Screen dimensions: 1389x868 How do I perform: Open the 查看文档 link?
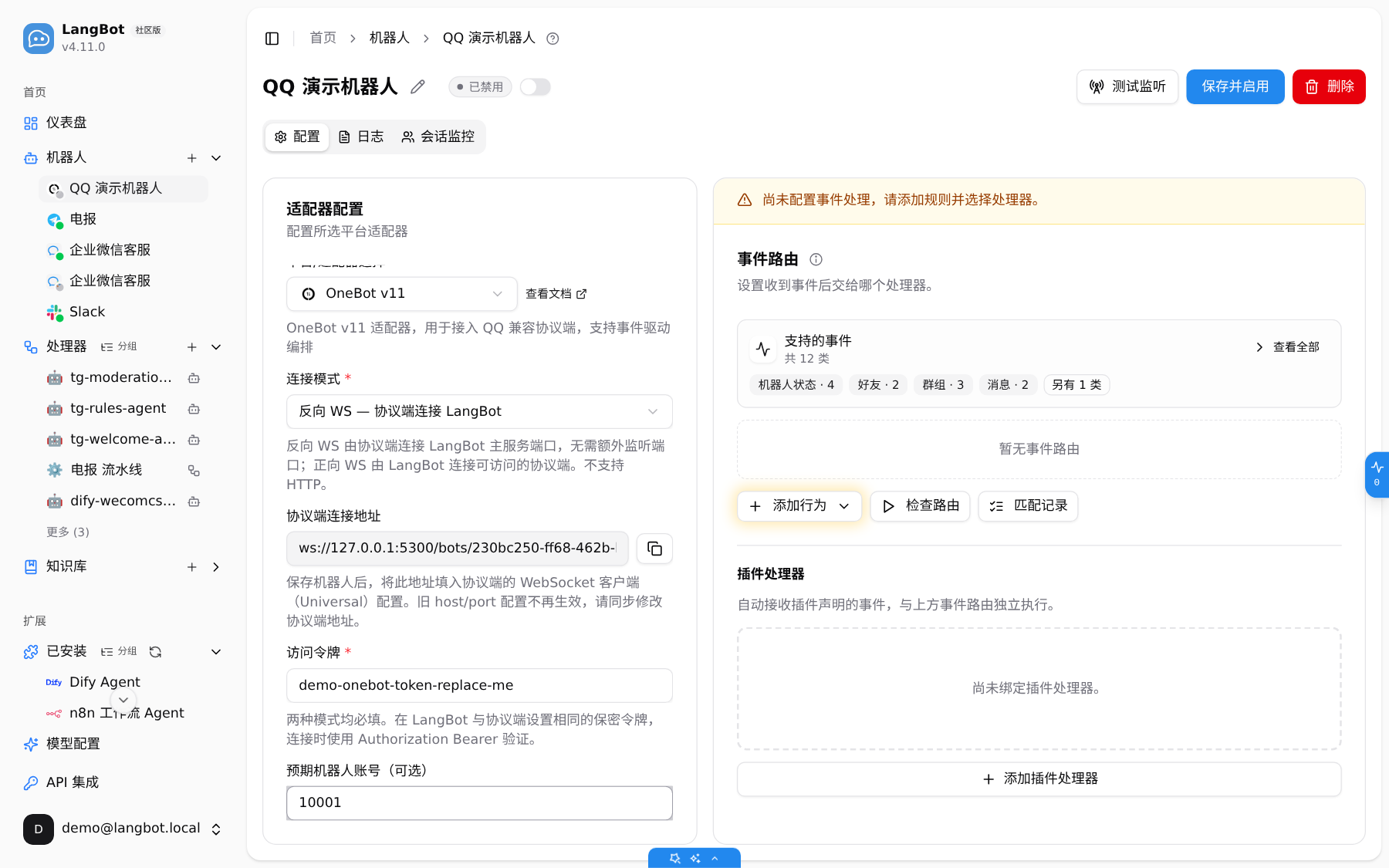[x=556, y=294]
